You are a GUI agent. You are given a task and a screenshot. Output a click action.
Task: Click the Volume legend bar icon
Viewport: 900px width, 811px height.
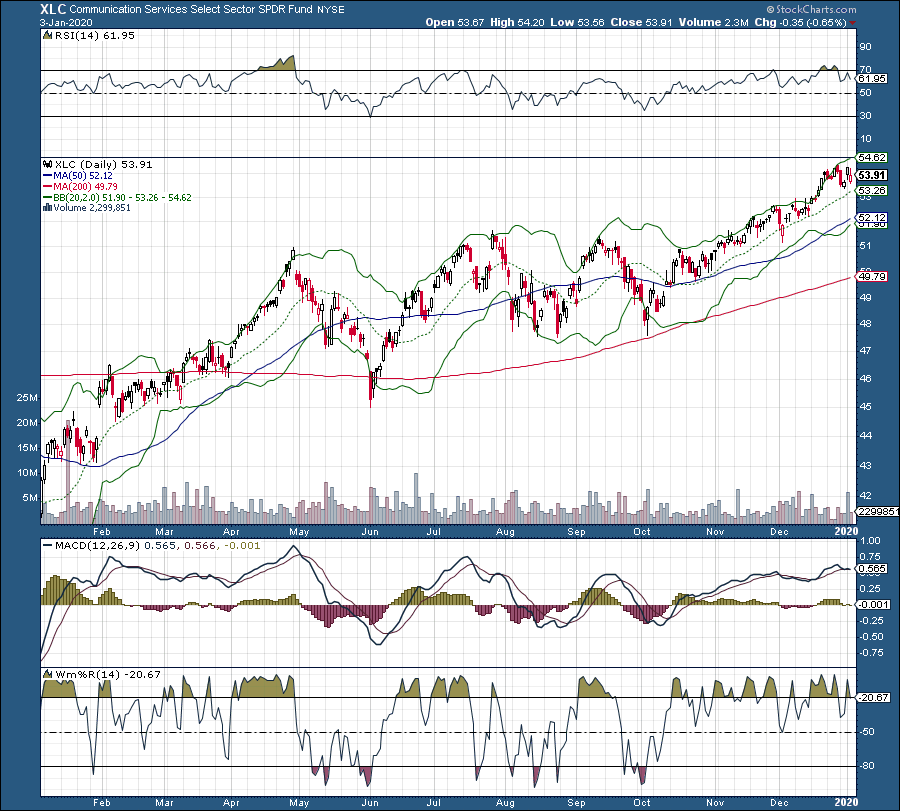coord(48,208)
